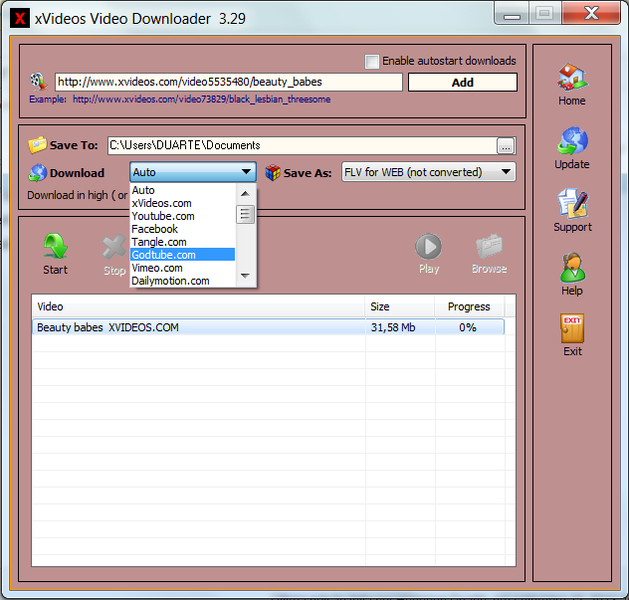Open the Save As format dropdown
Viewport: 629px width, 600px height.
428,172
